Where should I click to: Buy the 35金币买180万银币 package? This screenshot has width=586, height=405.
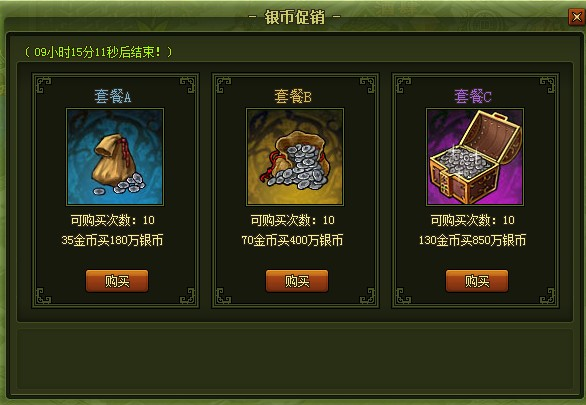117,281
